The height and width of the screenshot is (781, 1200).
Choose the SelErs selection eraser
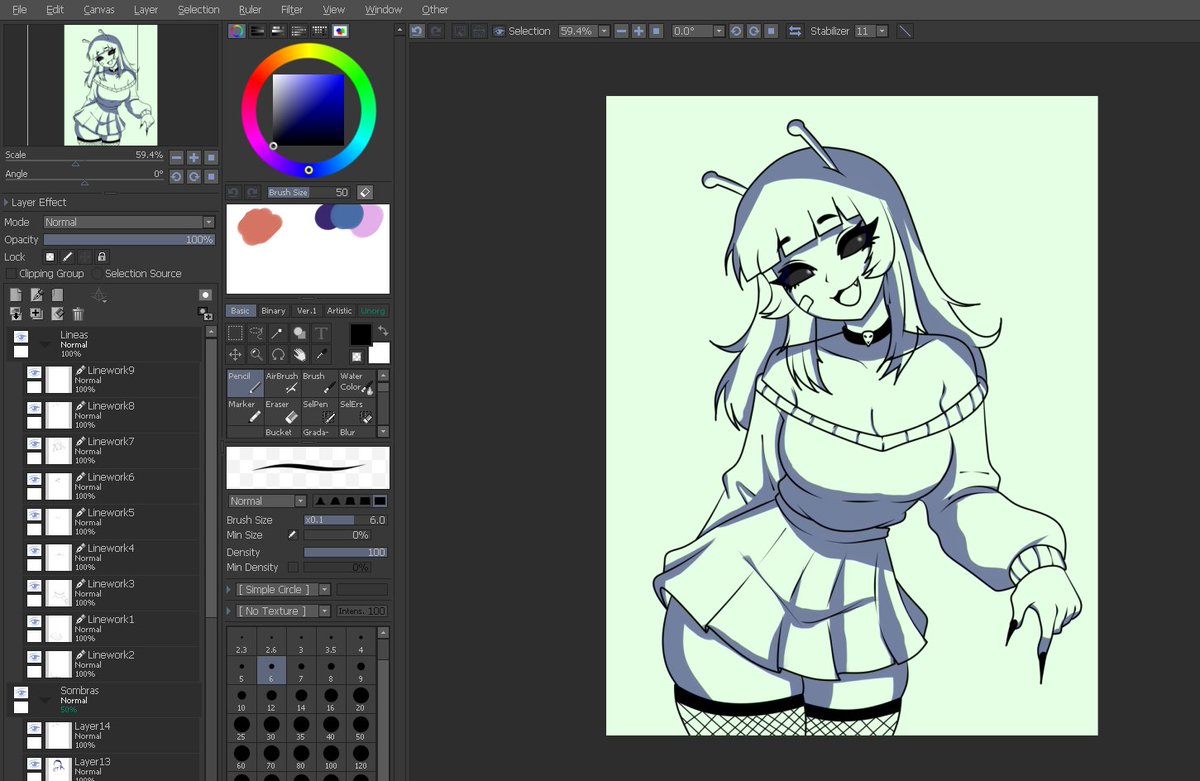(356, 410)
